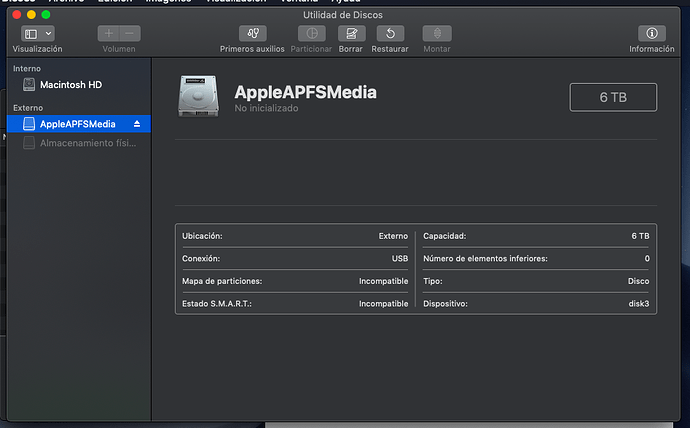The image size is (690, 428).
Task: Click the 'Dispositivo:' label
Action: click(445, 304)
